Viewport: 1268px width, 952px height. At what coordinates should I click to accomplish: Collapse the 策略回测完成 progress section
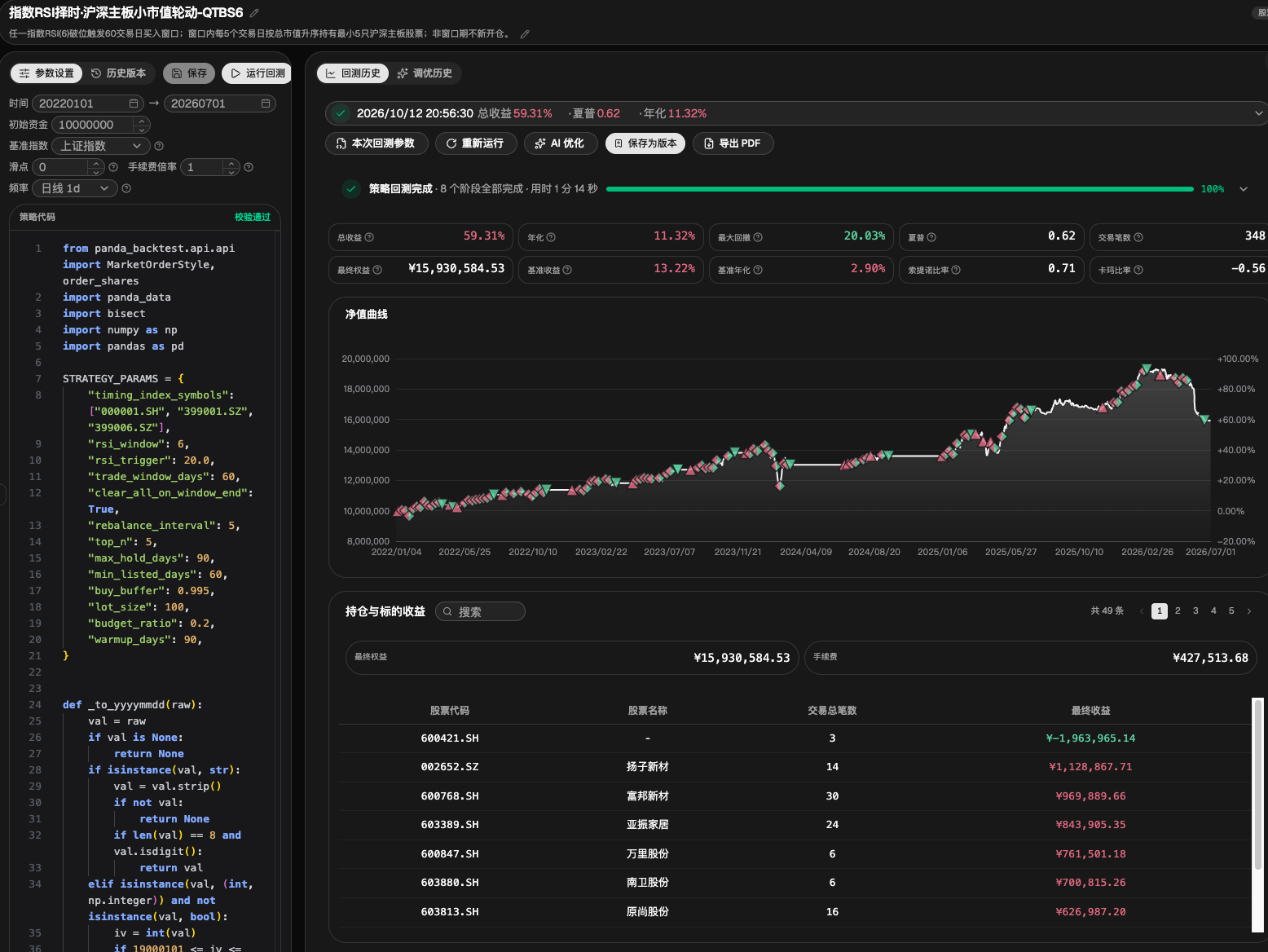point(1244,189)
